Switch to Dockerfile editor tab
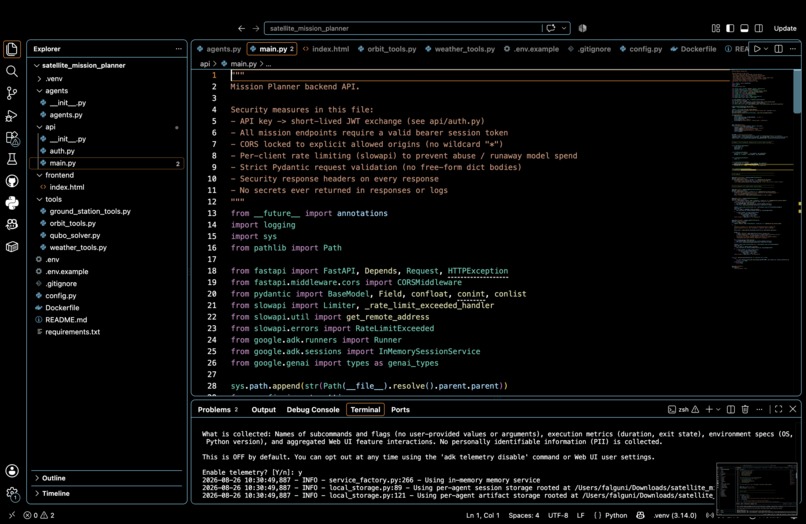The image size is (806, 524). click(x=693, y=49)
